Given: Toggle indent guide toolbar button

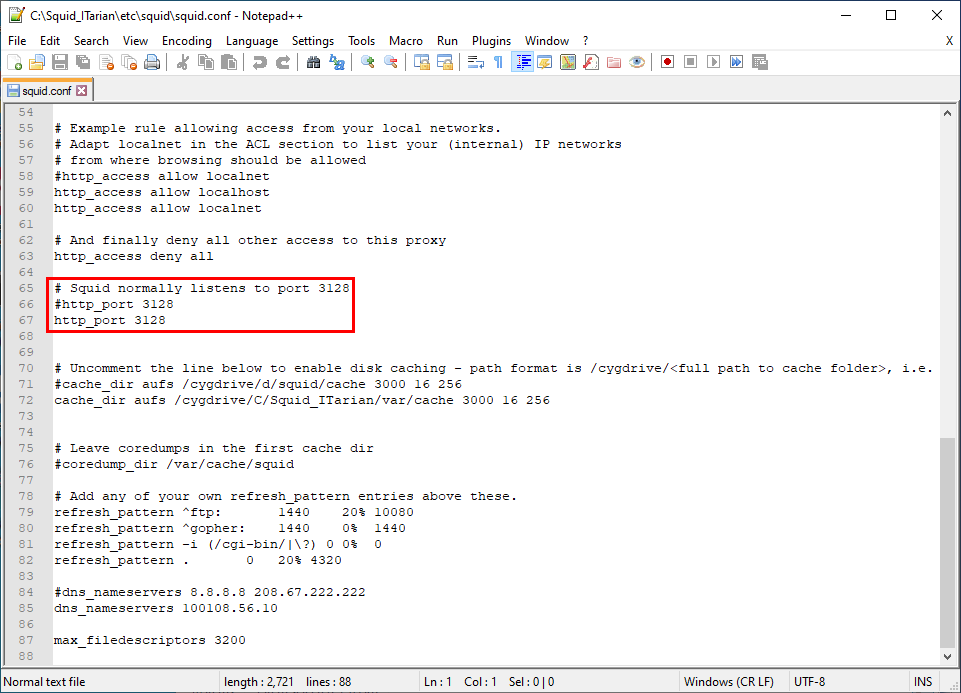Looking at the screenshot, I should pos(522,62).
